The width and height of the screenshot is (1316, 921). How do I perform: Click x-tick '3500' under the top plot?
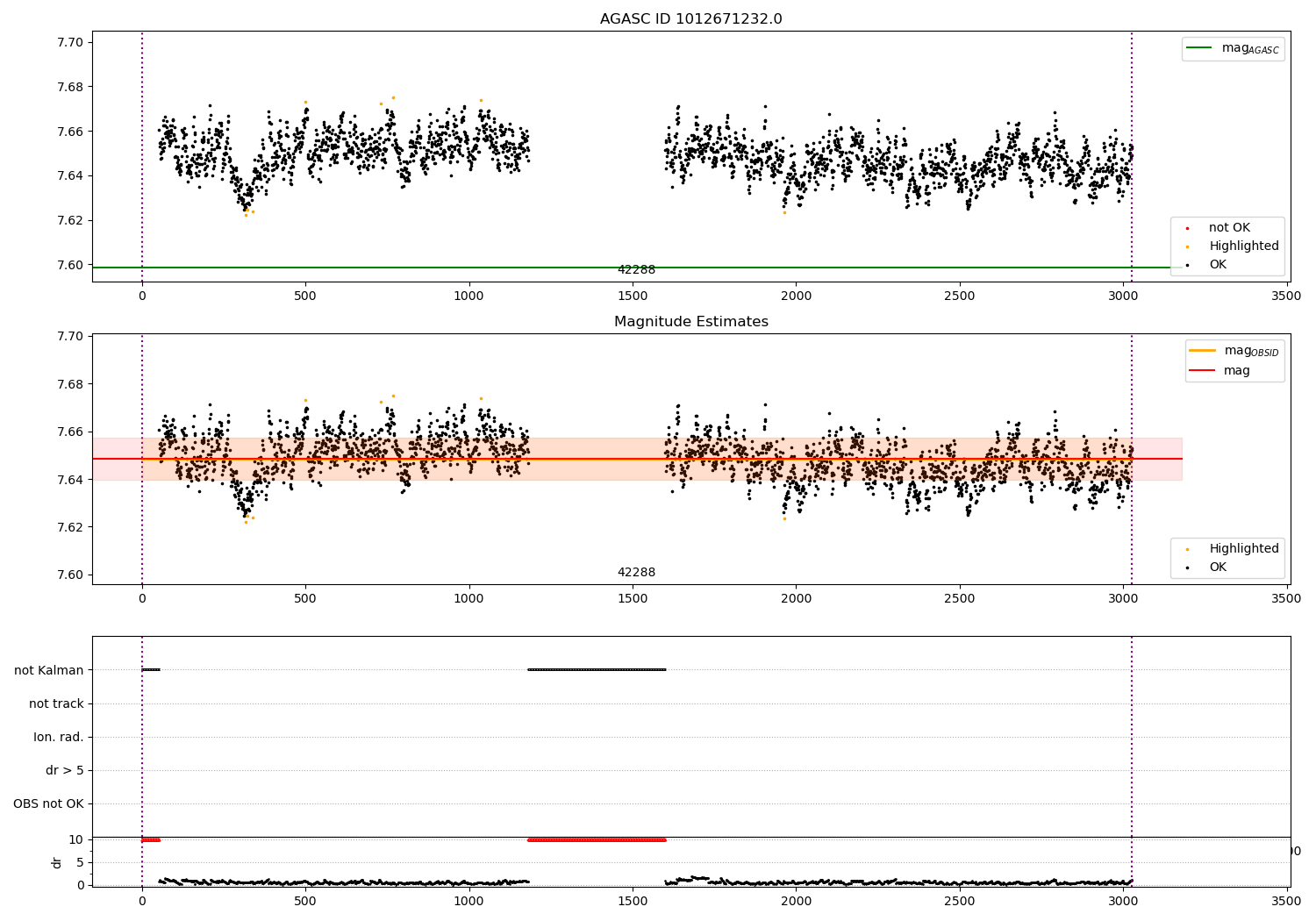pyautogui.click(x=1287, y=296)
